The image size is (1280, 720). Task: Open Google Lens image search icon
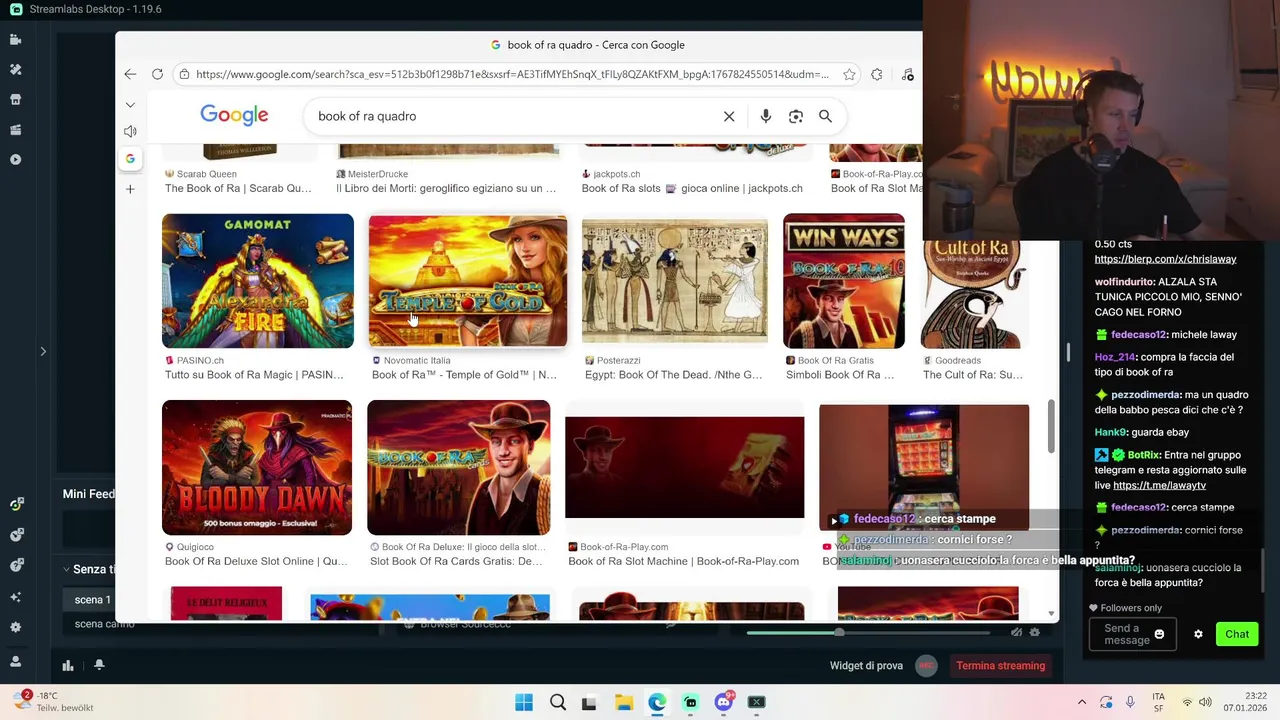[796, 116]
